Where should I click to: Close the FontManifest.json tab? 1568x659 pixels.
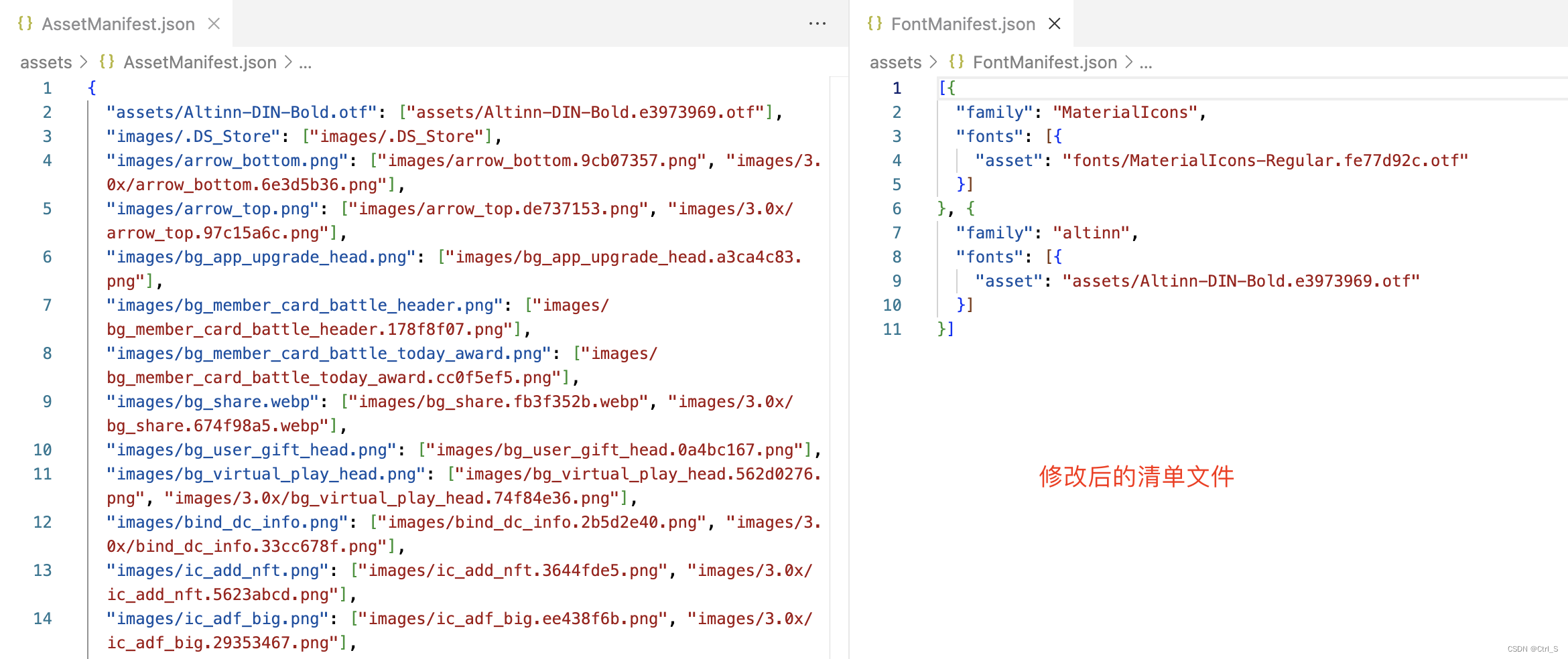tap(1054, 23)
